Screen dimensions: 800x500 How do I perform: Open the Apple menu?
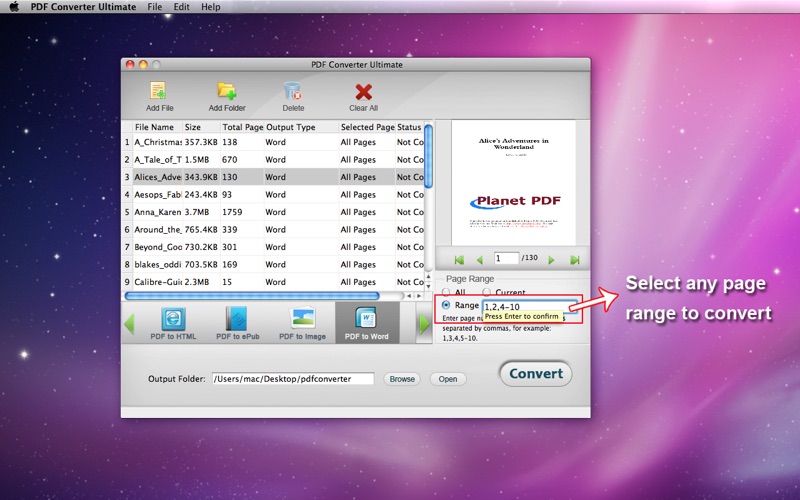coord(14,7)
